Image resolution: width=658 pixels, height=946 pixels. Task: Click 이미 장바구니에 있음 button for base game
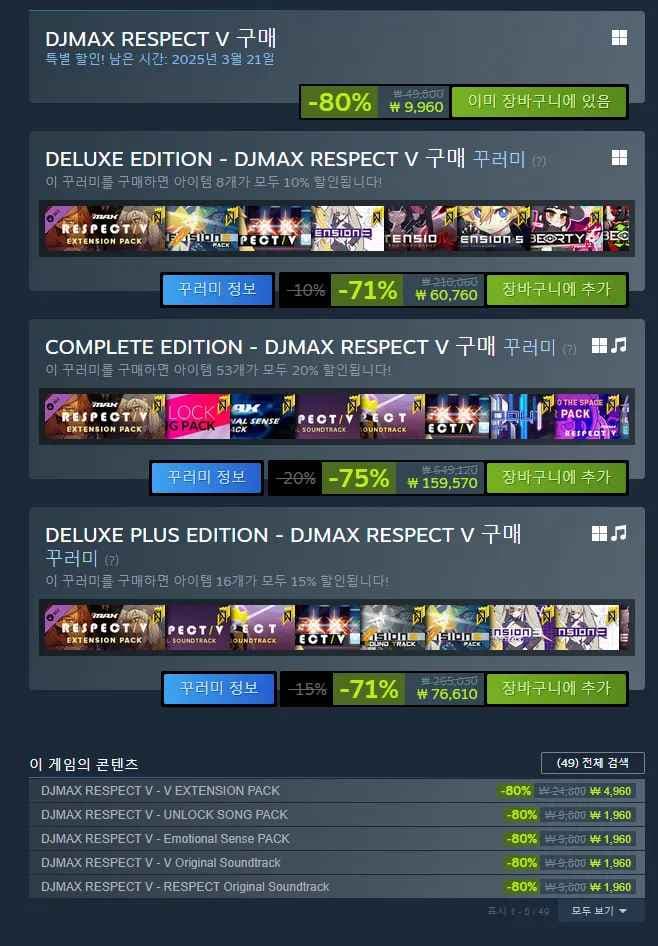coord(539,101)
